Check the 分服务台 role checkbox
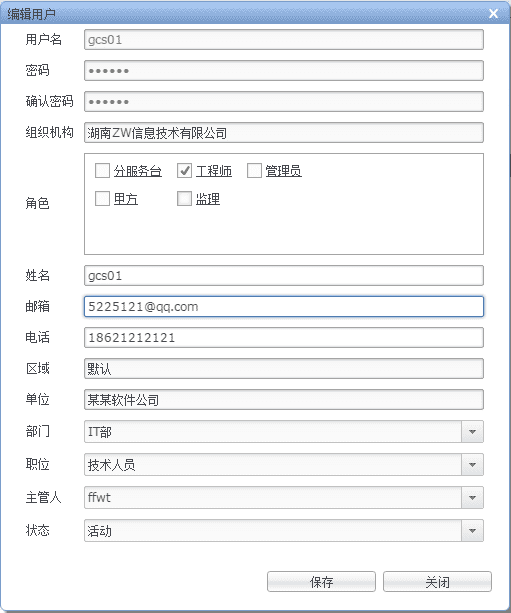This screenshot has width=511, height=613. [102, 170]
